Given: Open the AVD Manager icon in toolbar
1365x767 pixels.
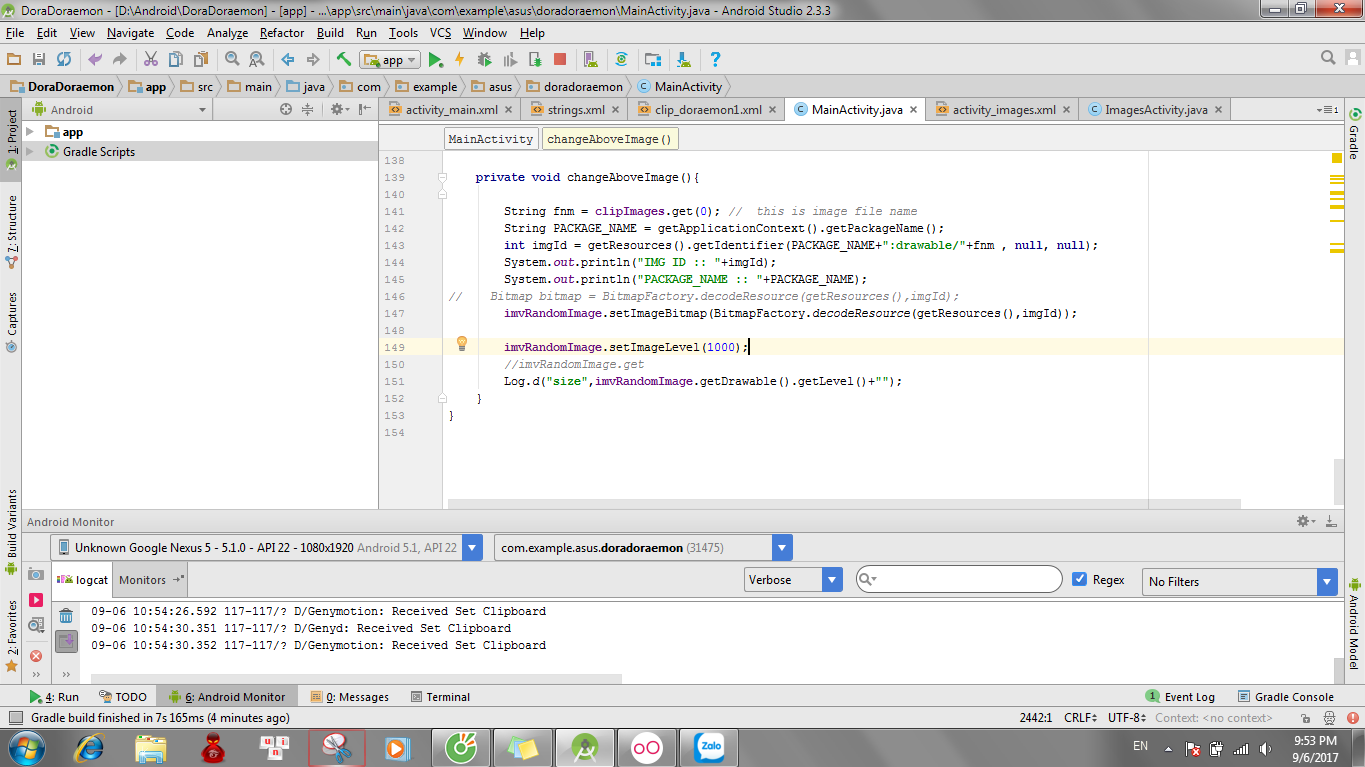Looking at the screenshot, I should point(590,60).
